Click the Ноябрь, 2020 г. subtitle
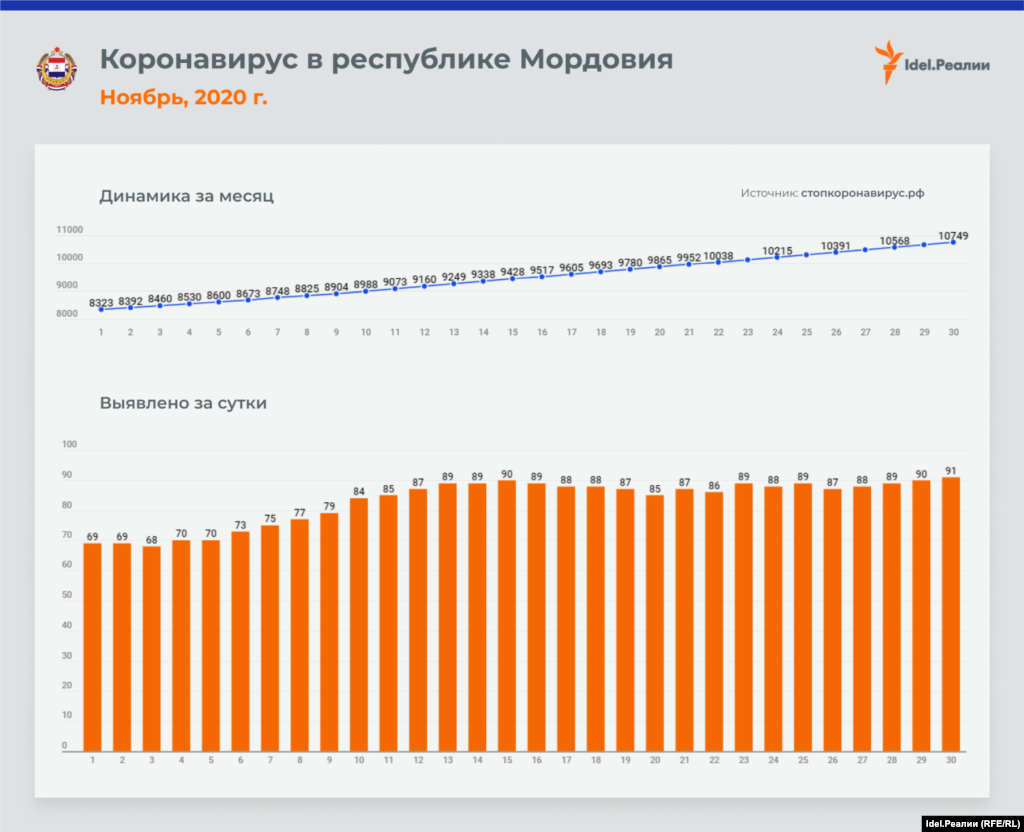Screen dimensions: 1024x832 183,98
